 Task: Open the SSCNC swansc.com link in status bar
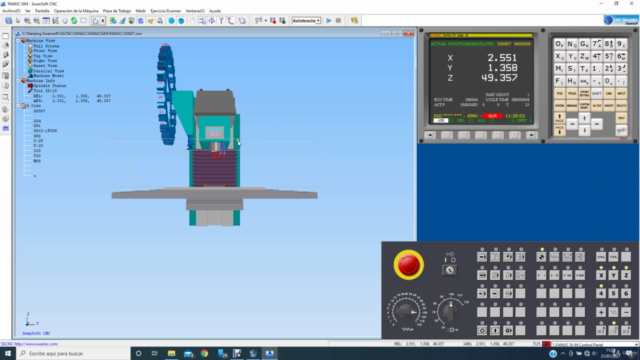29,344
